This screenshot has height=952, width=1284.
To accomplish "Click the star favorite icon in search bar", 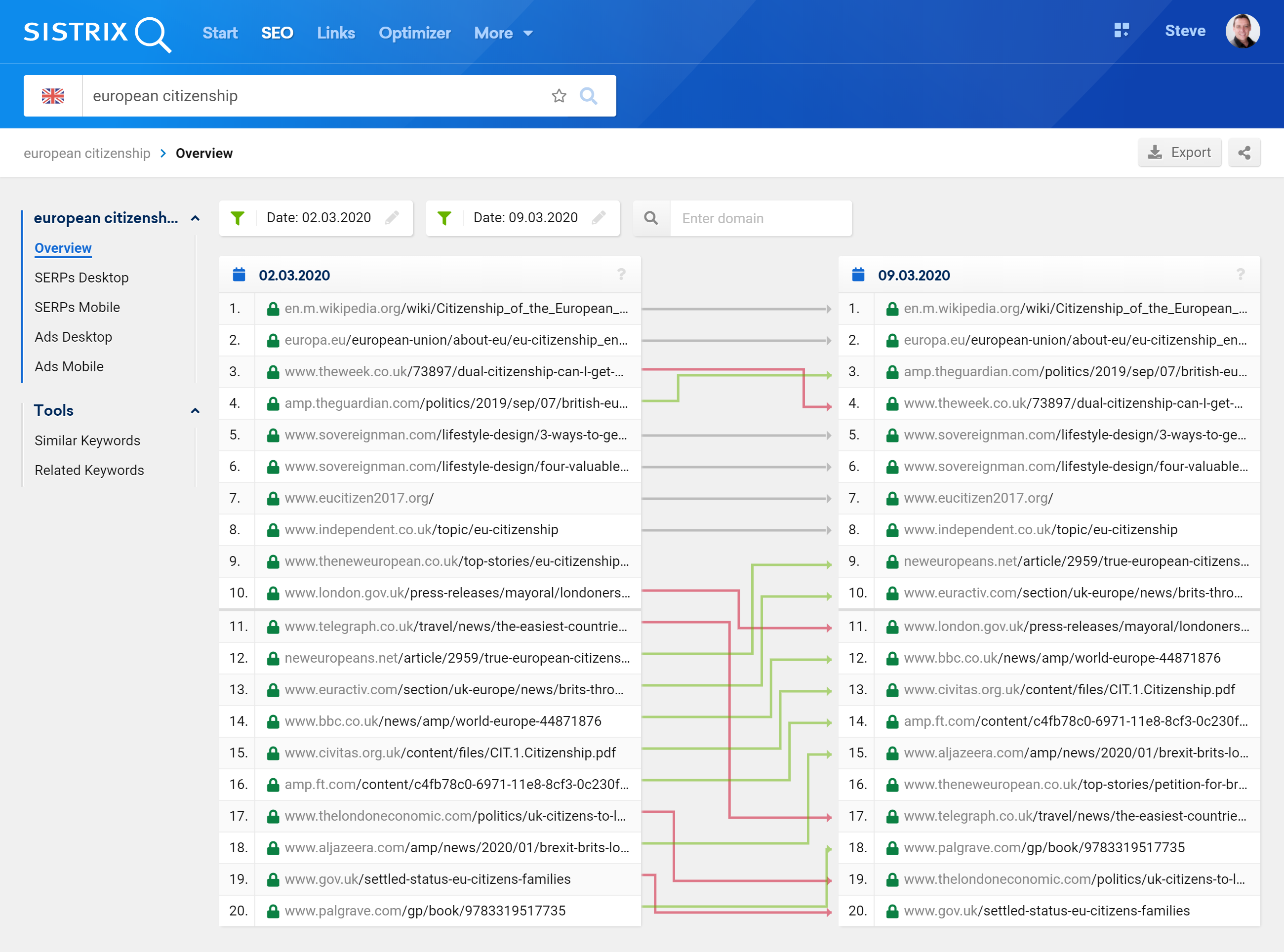I will point(559,96).
